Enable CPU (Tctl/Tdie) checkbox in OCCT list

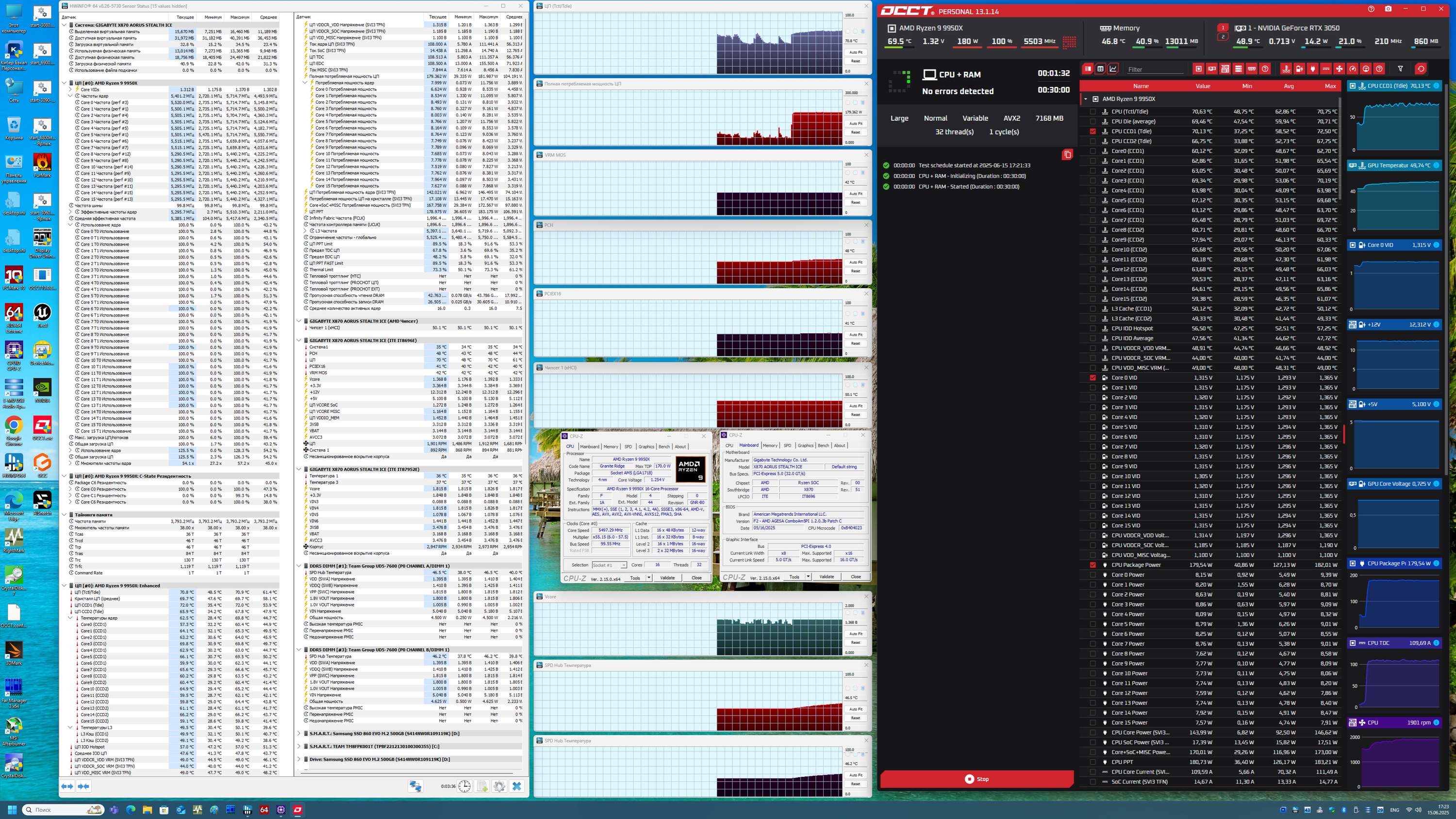pyautogui.click(x=1092, y=111)
